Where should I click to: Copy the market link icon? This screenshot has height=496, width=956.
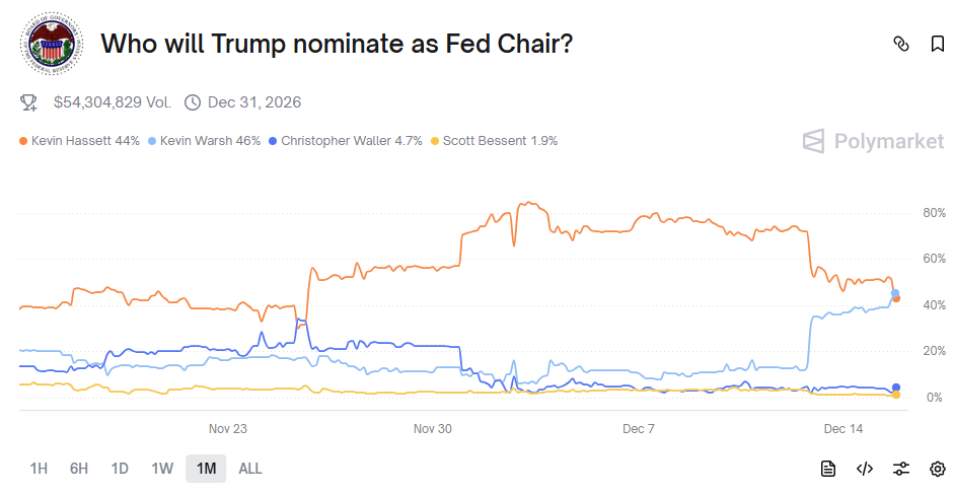coord(901,43)
